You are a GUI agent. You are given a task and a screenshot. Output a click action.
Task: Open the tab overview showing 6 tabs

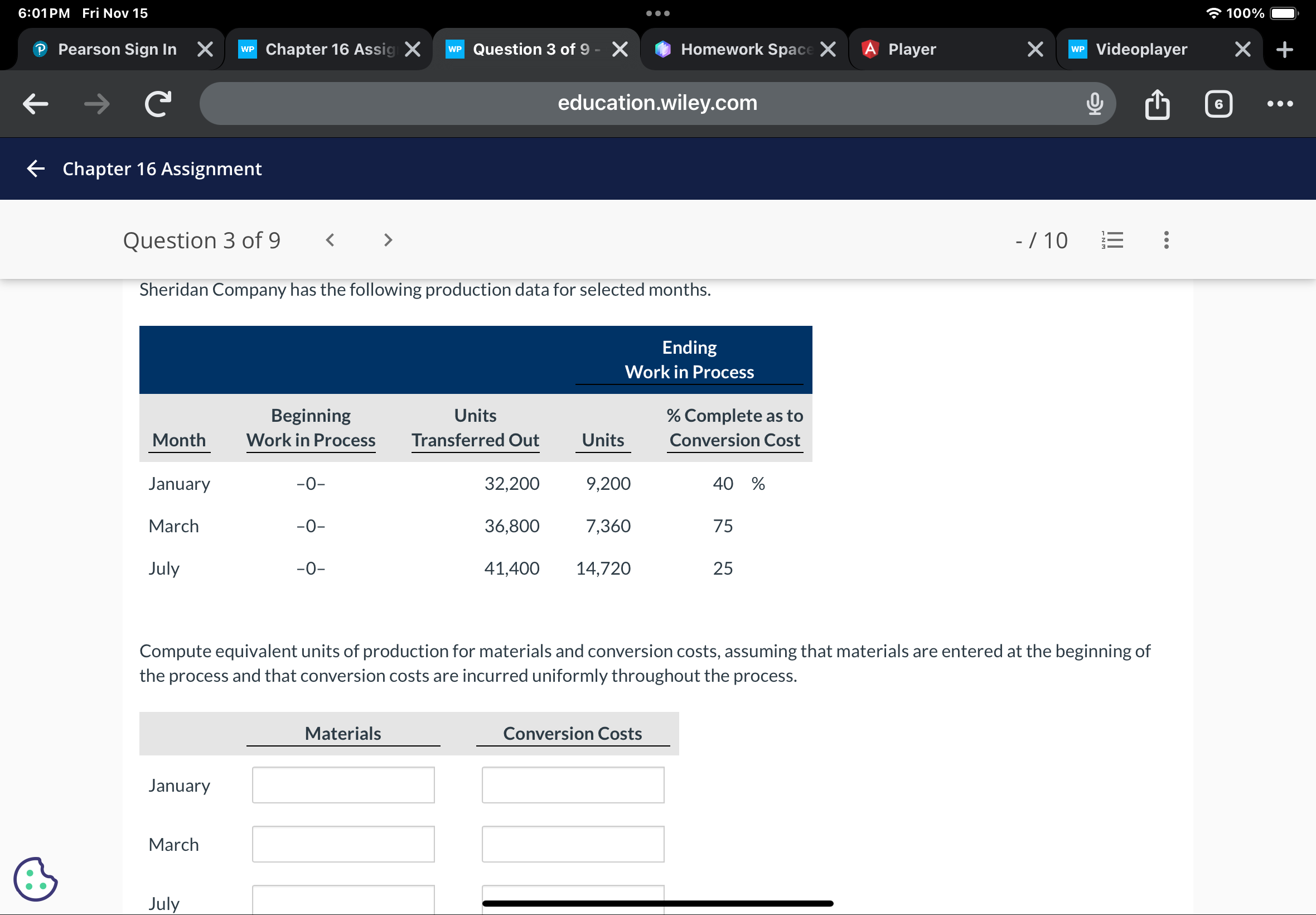point(1218,104)
